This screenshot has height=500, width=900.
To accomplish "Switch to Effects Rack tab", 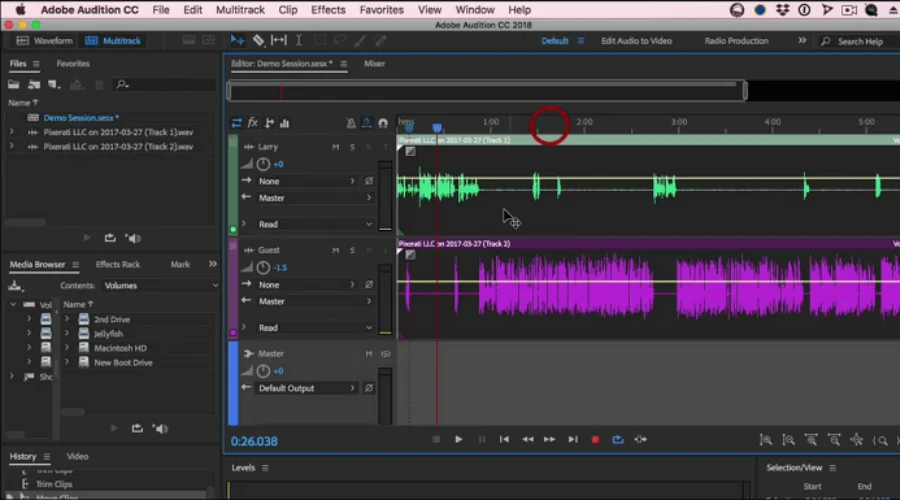I will 118,265.
